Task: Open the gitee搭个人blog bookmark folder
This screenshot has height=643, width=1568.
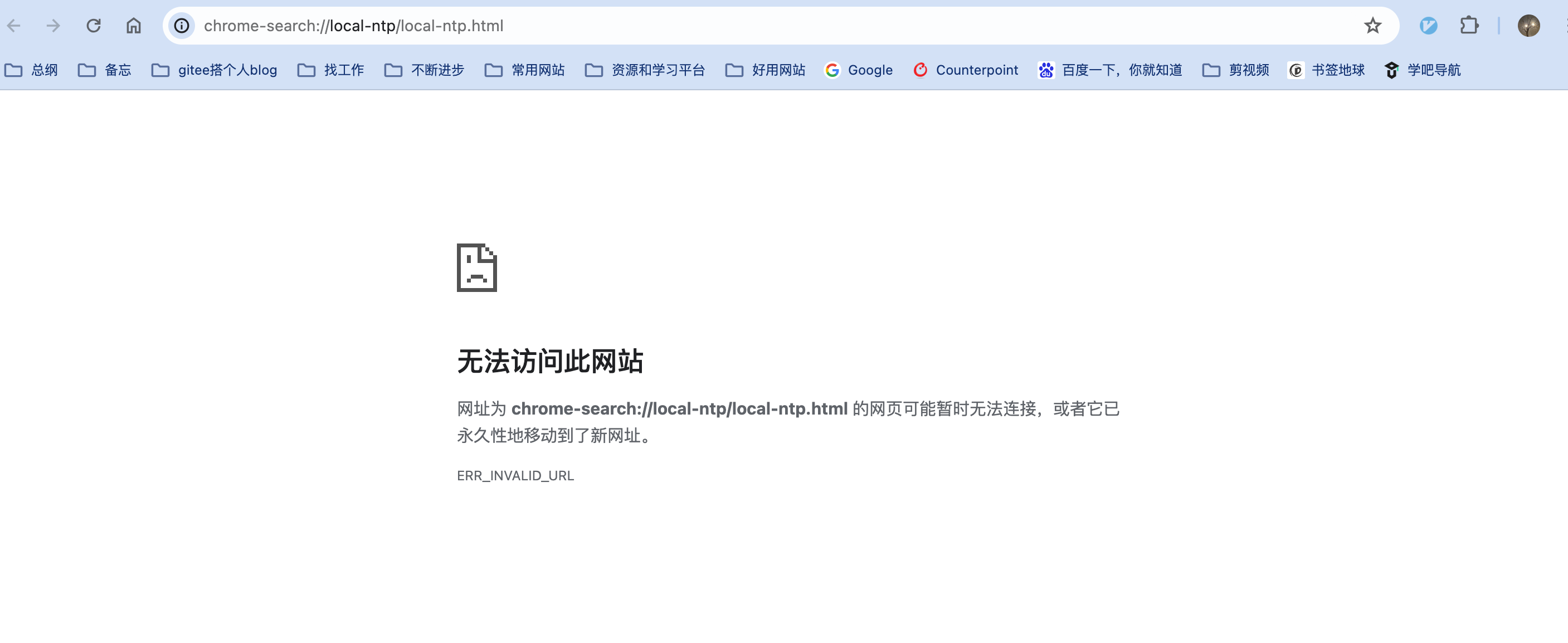Action: [215, 70]
